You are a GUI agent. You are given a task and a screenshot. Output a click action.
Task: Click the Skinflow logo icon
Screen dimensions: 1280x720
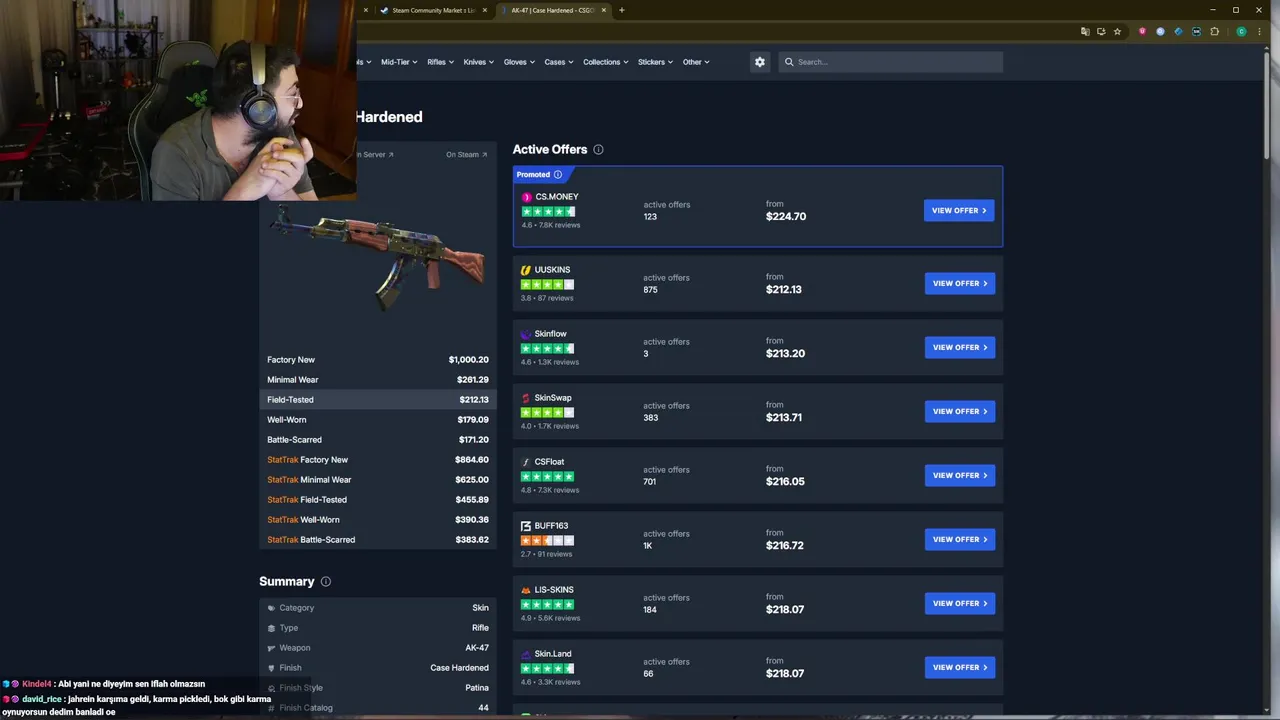click(526, 334)
